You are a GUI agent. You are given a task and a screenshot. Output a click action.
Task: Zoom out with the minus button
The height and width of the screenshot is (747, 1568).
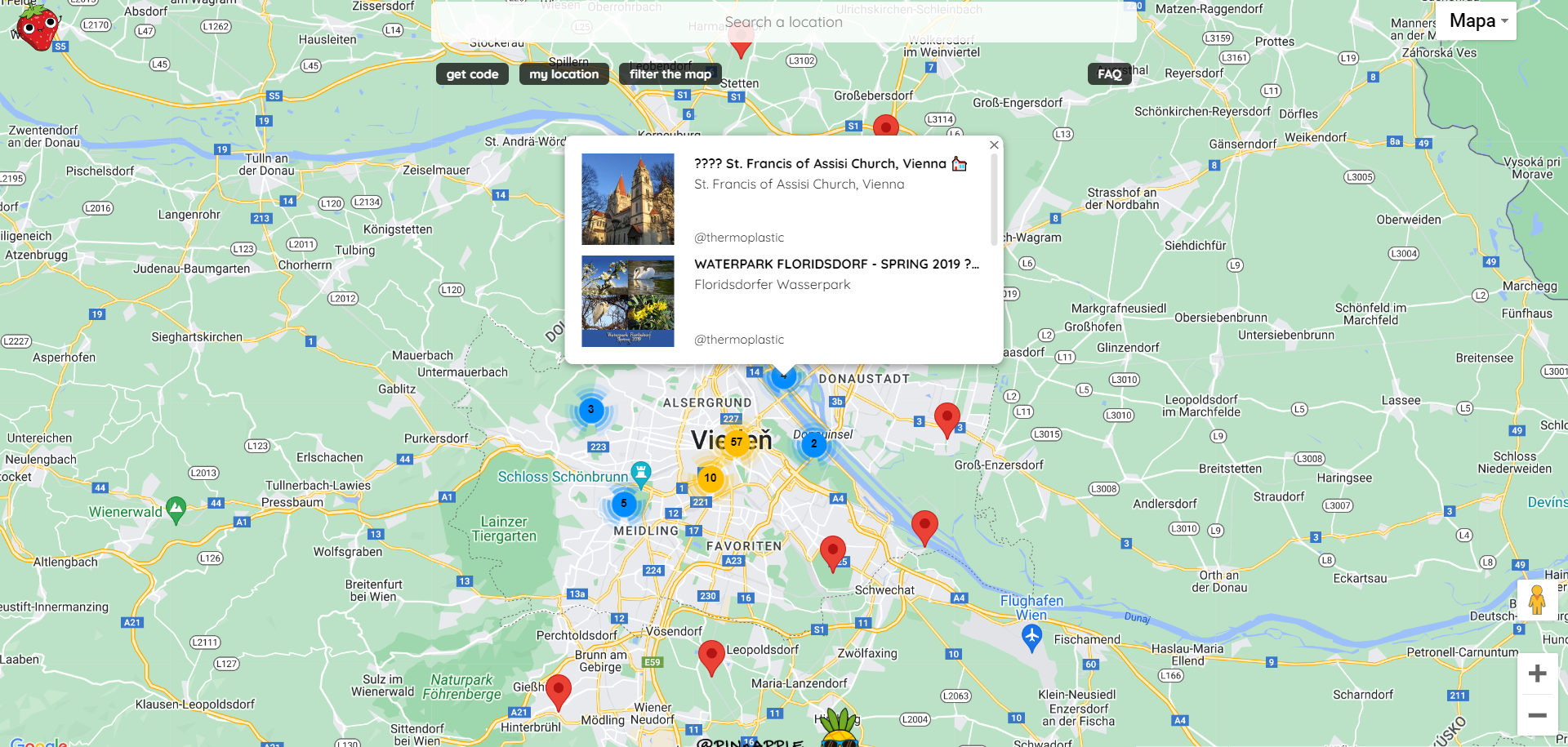[x=1537, y=715]
